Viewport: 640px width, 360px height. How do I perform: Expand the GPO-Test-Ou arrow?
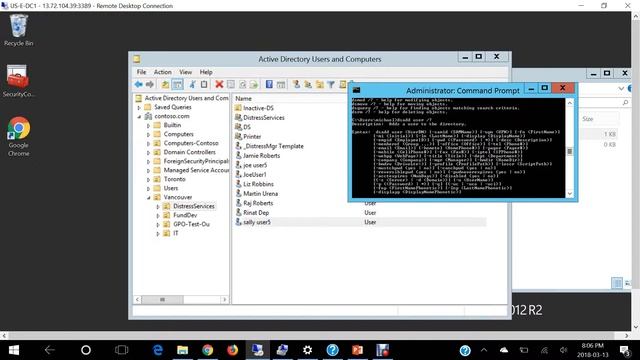pyautogui.click(x=158, y=224)
